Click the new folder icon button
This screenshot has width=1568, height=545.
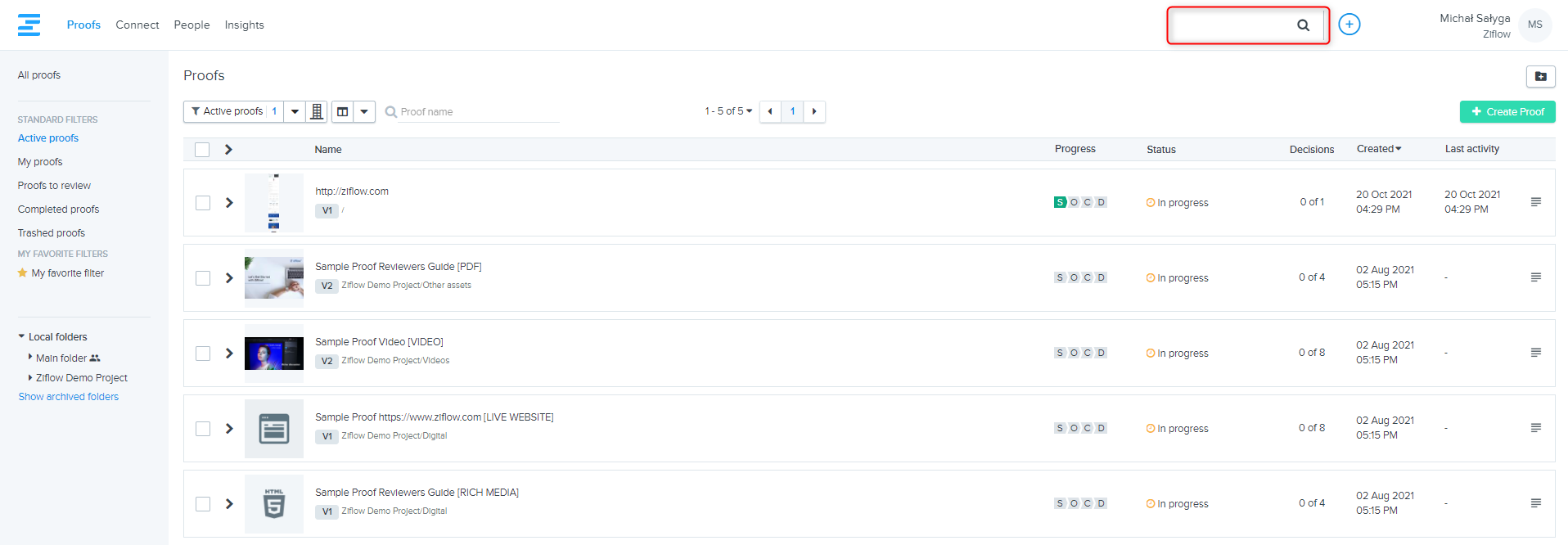(x=1540, y=76)
